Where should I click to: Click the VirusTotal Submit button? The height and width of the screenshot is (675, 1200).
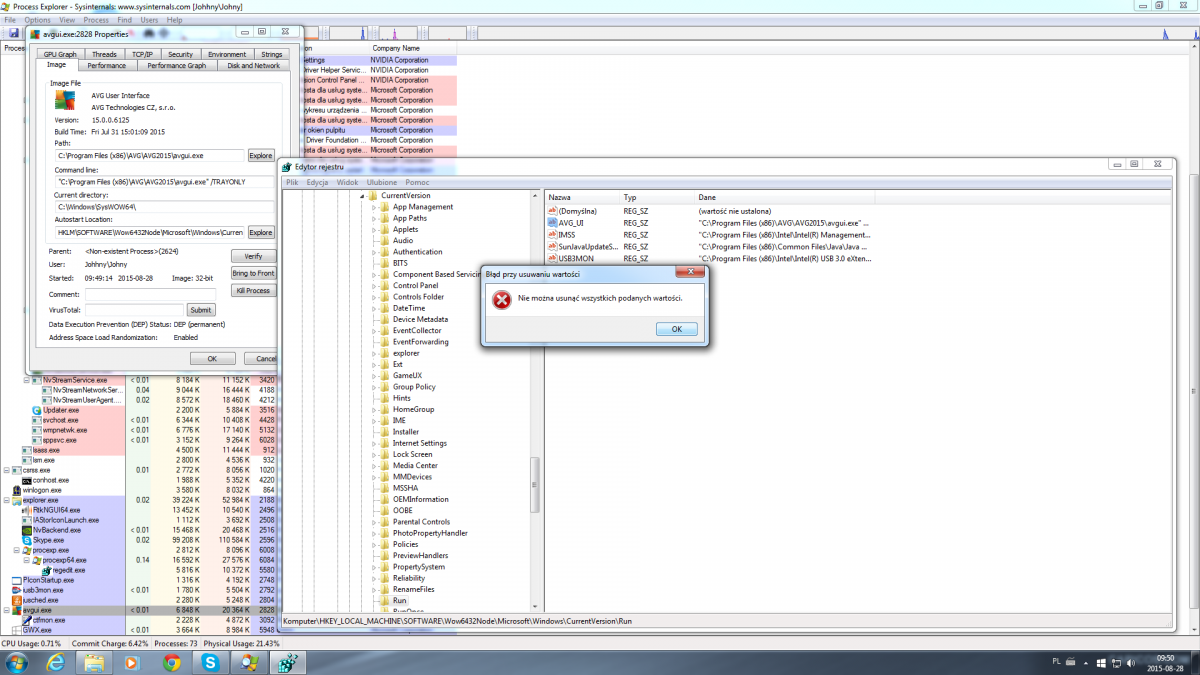click(201, 310)
